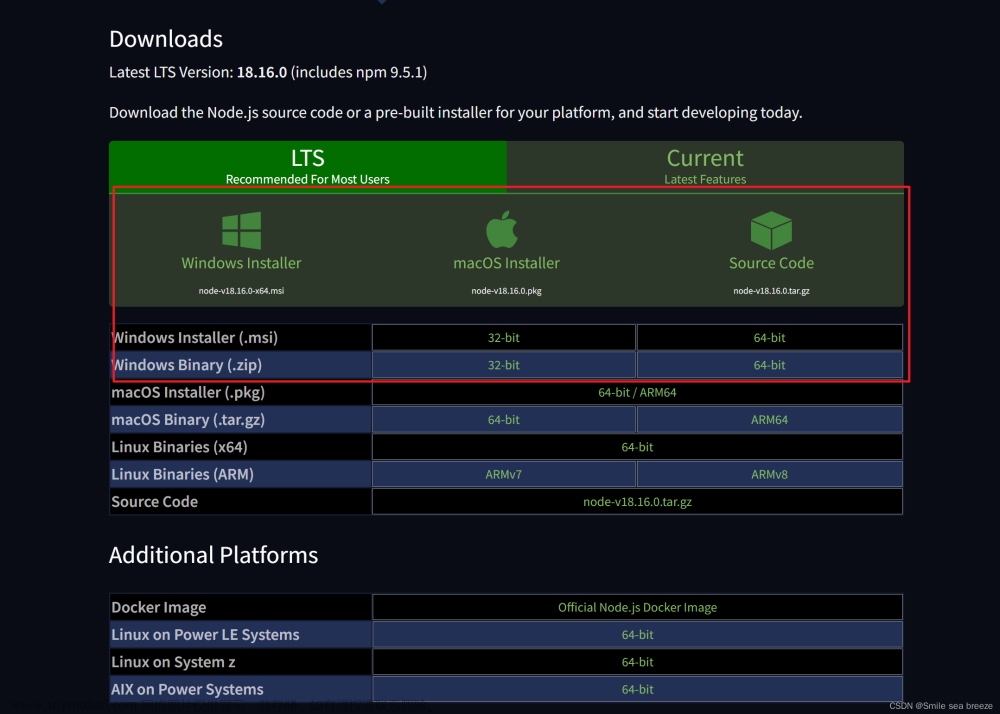Open the Source Code large link
The image size is (1000, 714).
[771, 263]
